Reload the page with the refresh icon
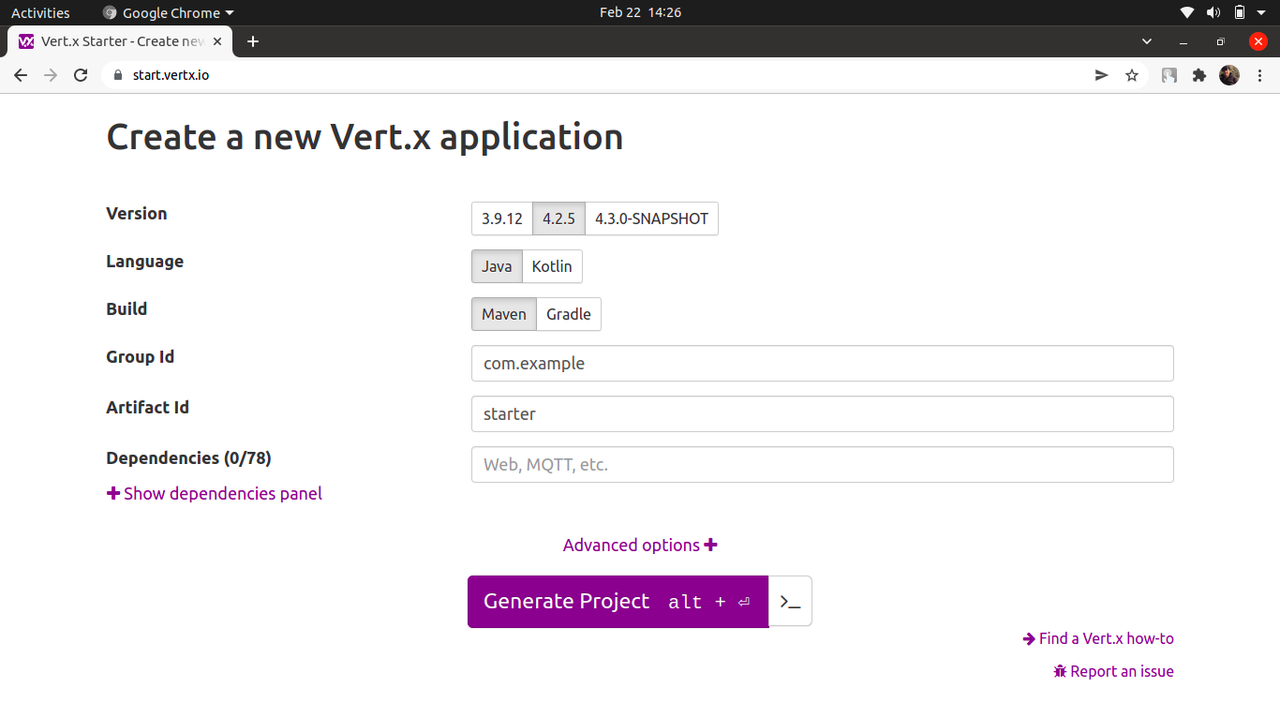Screen dimensions: 1280x720 coord(80,74)
